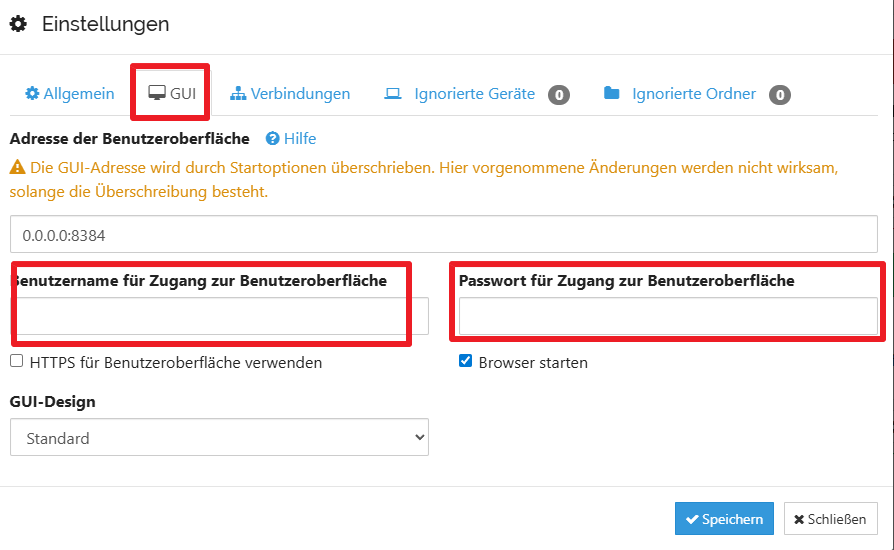
Task: Click the GUI address field showing 0.0.0.0:8384
Action: 443,235
